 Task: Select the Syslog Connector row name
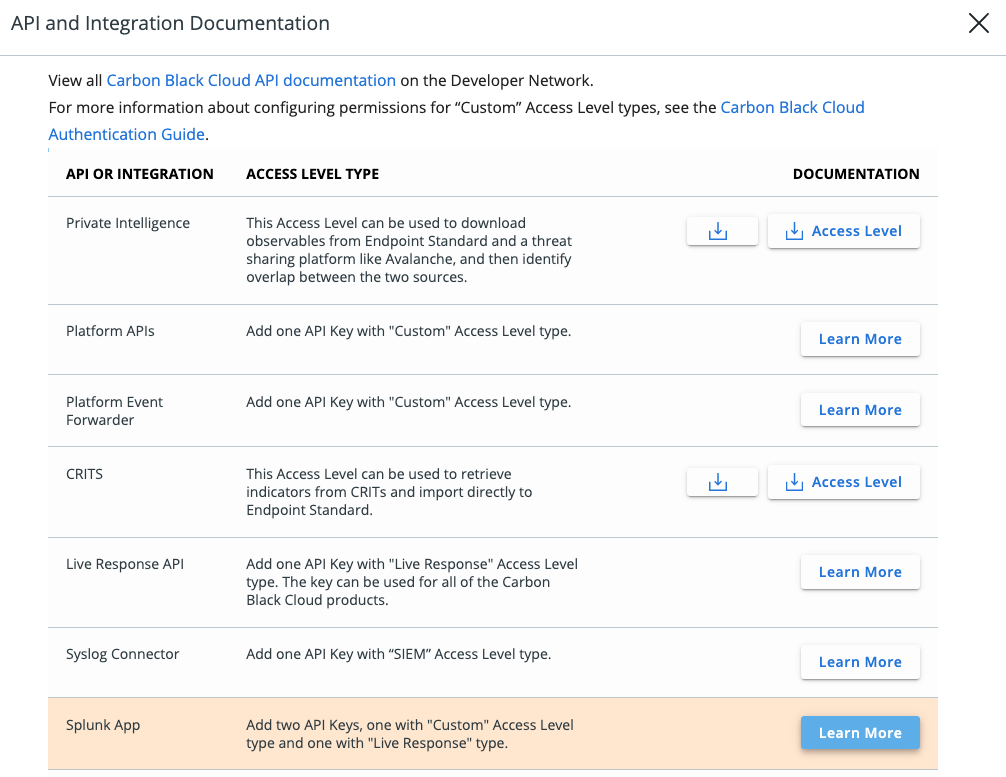123,654
